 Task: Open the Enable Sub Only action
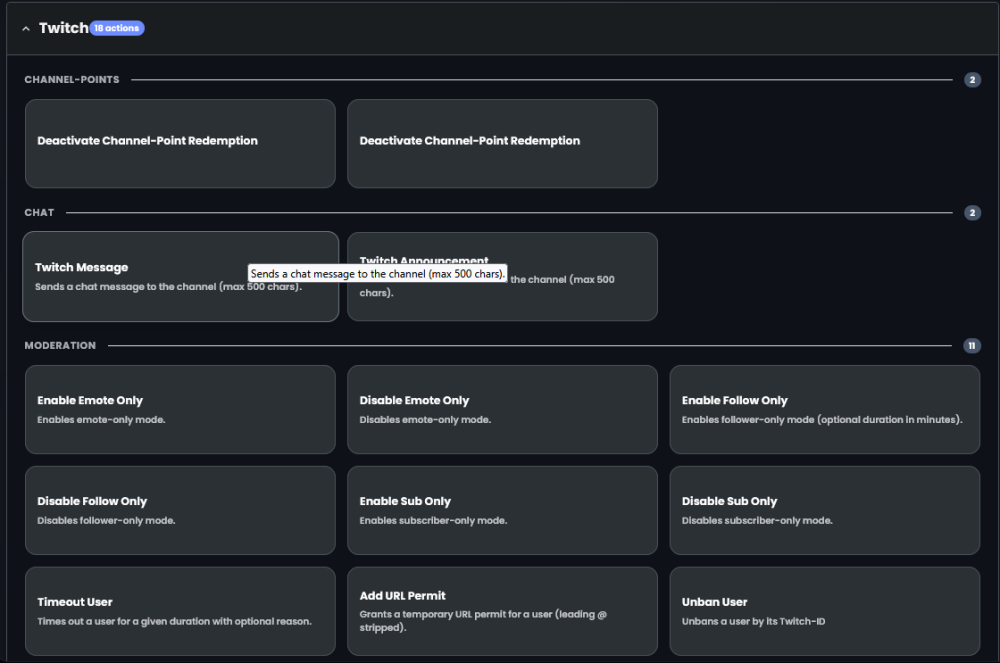pos(503,510)
